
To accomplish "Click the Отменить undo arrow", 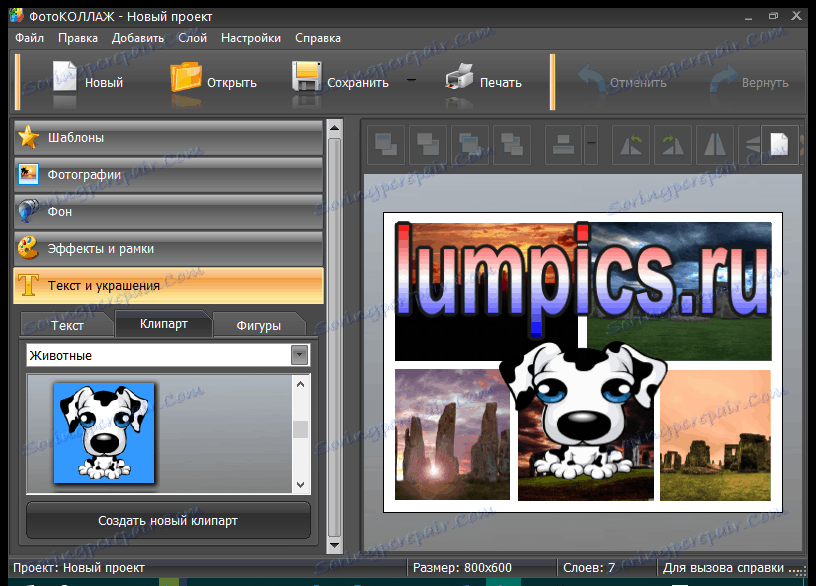I will 592,78.
